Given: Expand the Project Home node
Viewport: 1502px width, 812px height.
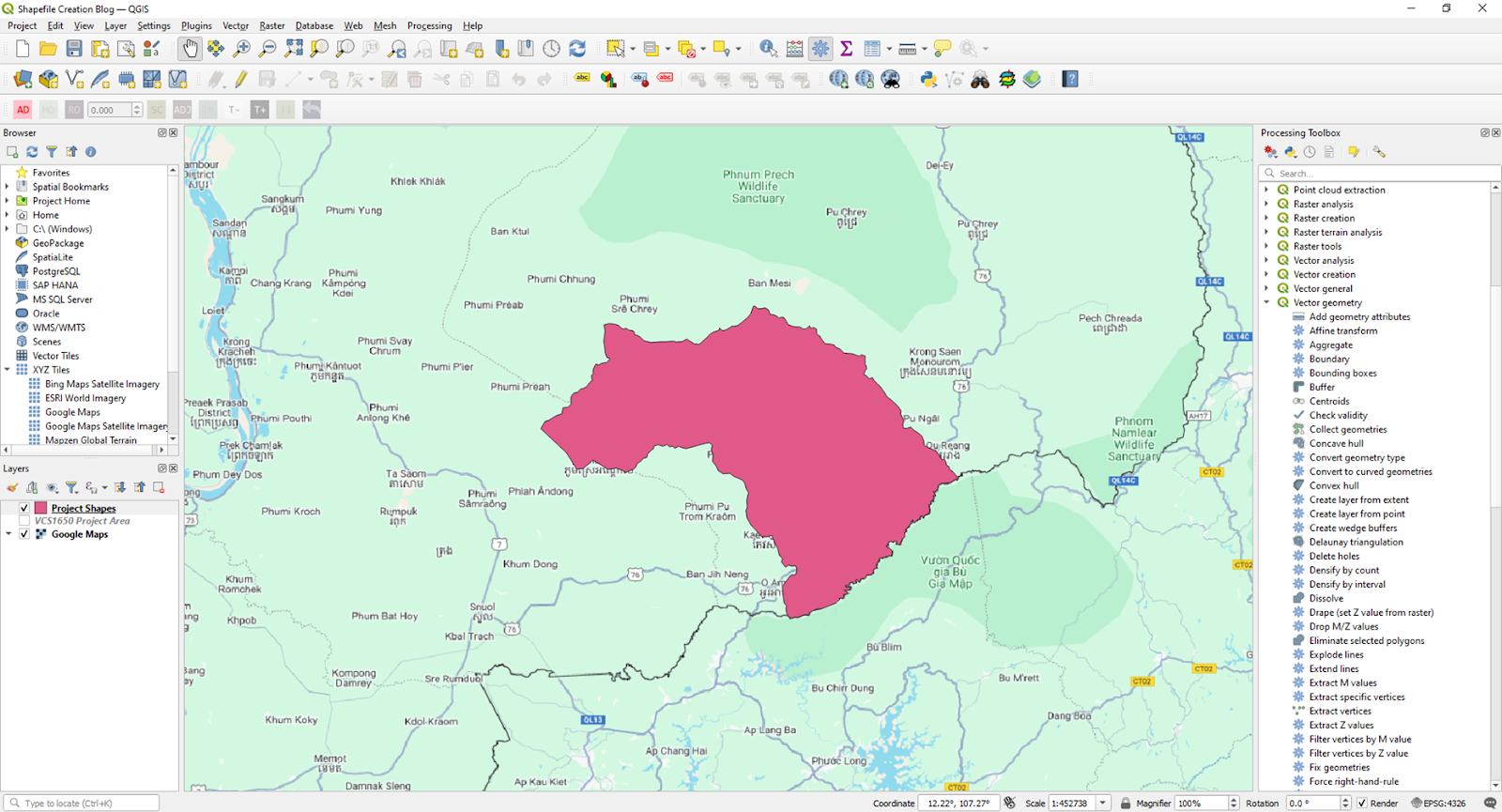Looking at the screenshot, I should pyautogui.click(x=8, y=201).
